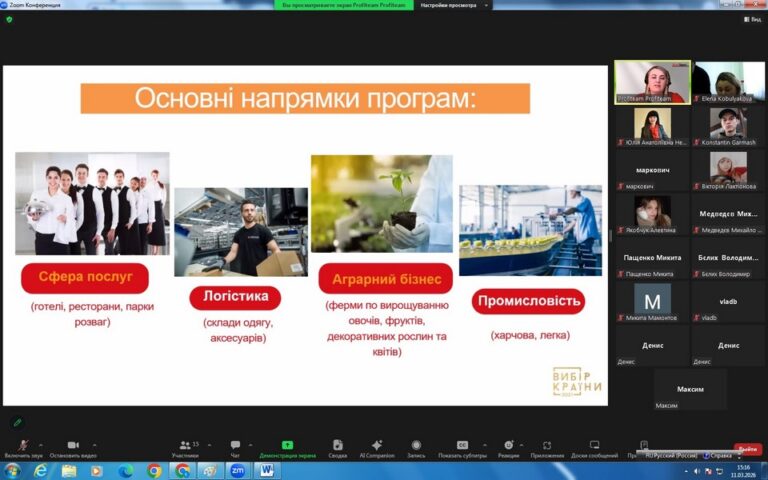Expand the arrow next to Включить звук

click(x=40, y=445)
